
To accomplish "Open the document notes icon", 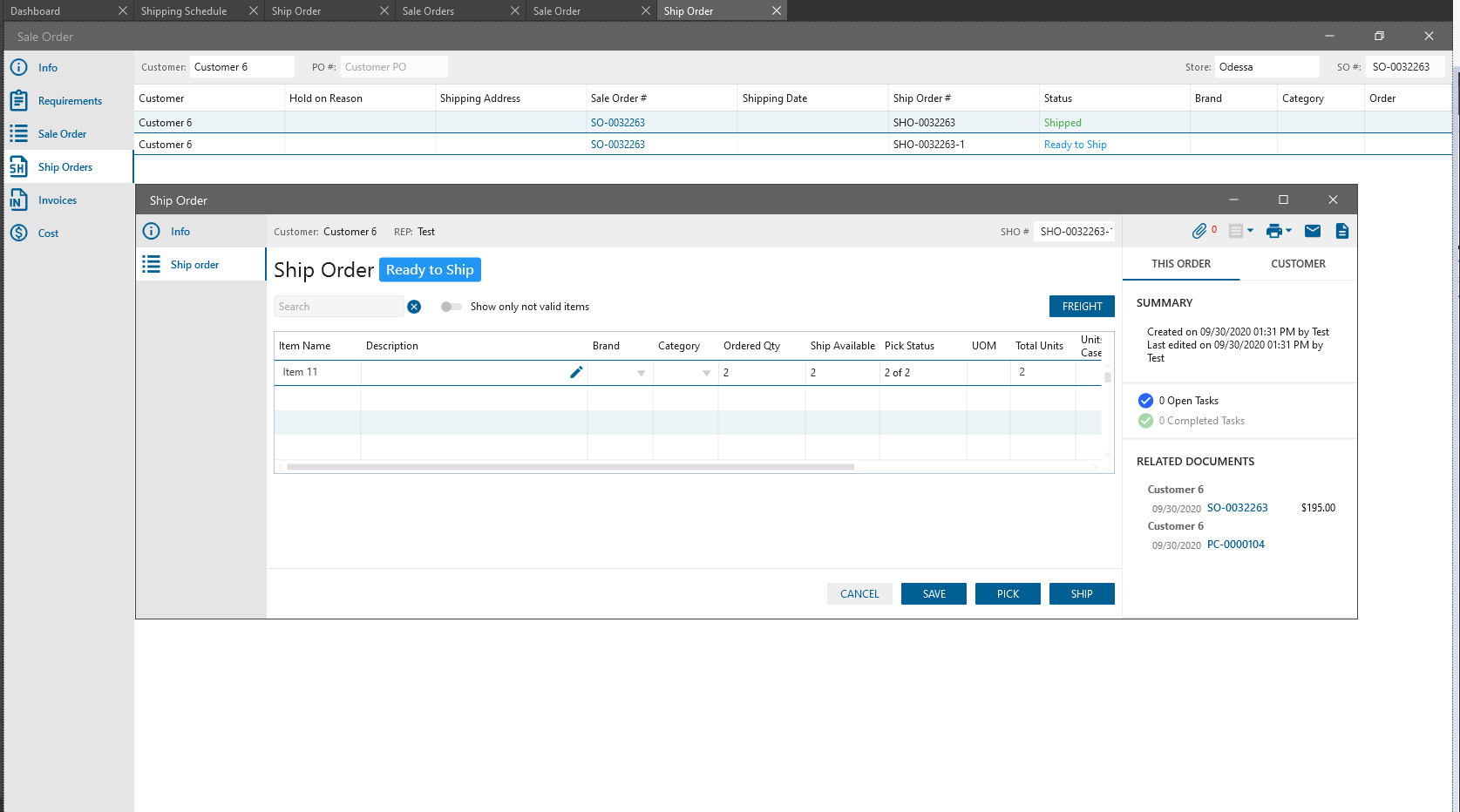I will coord(1341,231).
